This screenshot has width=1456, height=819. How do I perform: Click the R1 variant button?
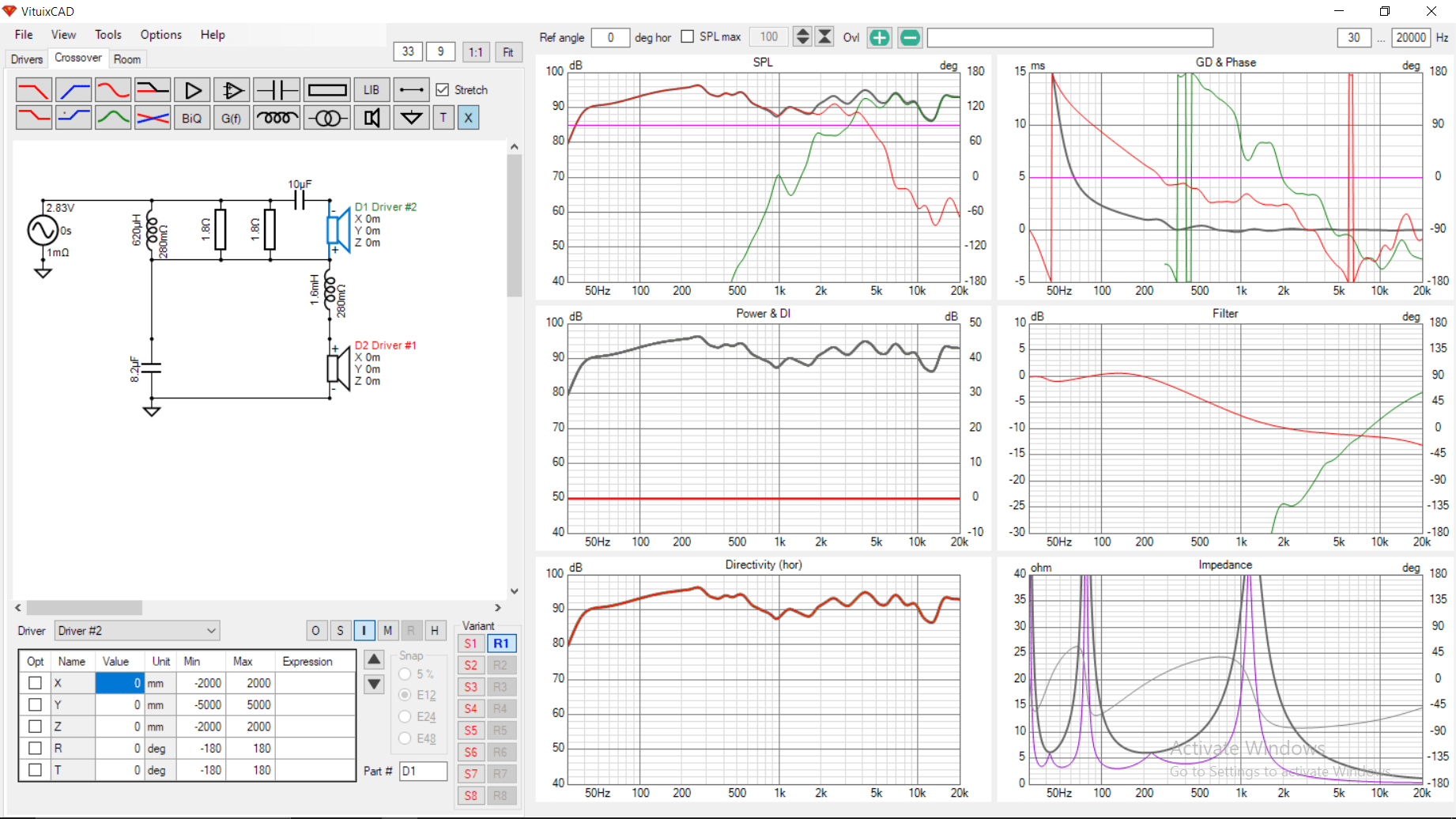[x=501, y=643]
